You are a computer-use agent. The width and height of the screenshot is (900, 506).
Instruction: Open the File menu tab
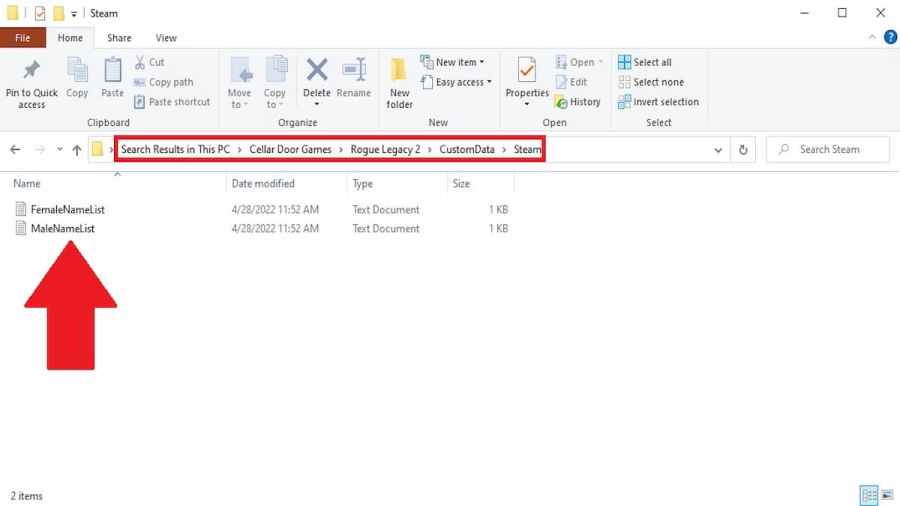(x=22, y=38)
